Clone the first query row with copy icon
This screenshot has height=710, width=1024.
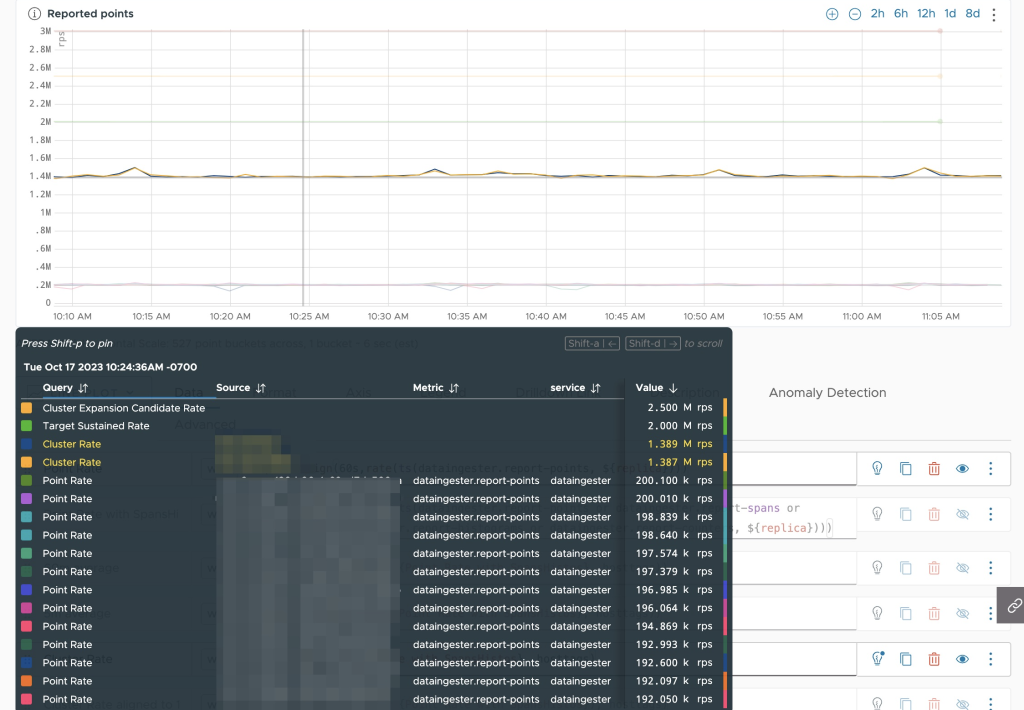[906, 468]
